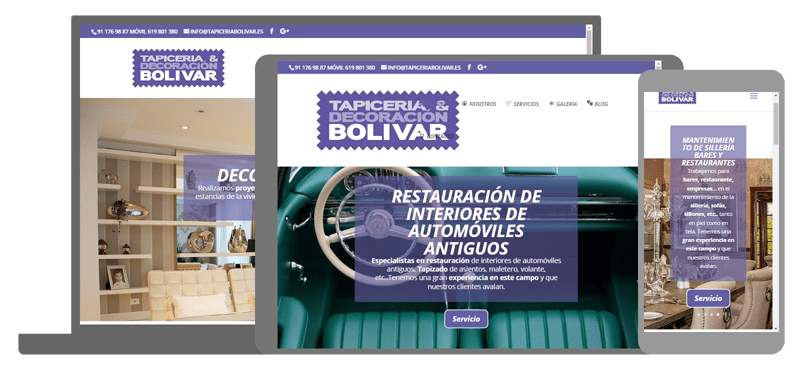
Task: Click envelope icon in laptop top bar
Action: click(186, 31)
